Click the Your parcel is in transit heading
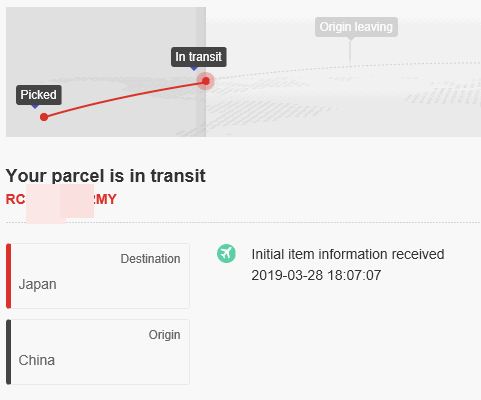The height and width of the screenshot is (400, 481). click(105, 176)
